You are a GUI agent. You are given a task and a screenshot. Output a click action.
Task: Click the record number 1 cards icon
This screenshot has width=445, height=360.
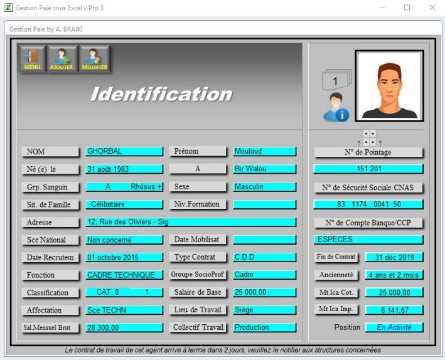tap(337, 79)
